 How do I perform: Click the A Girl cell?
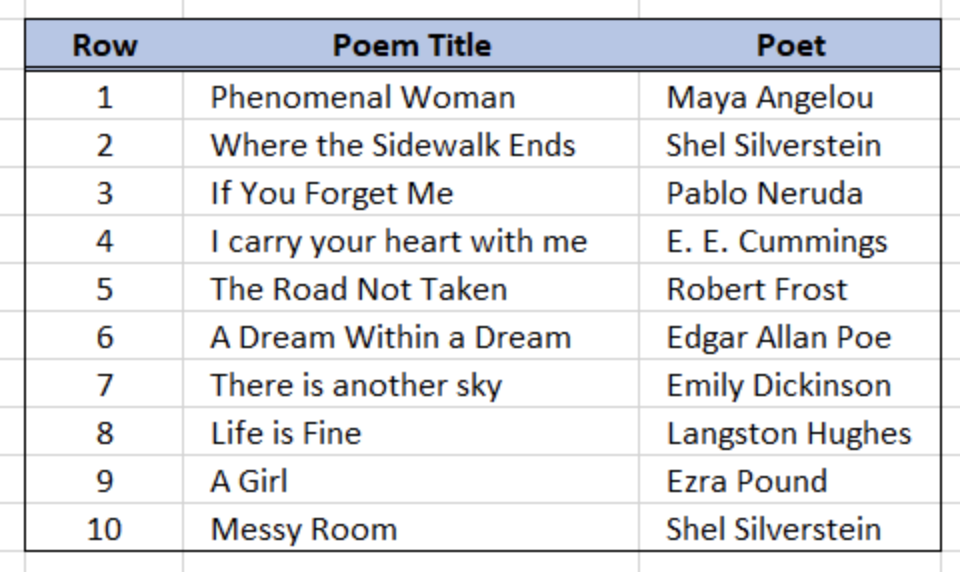pos(411,480)
